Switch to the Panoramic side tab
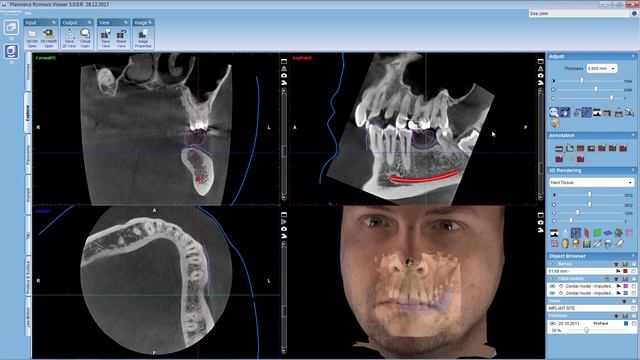 point(28,154)
